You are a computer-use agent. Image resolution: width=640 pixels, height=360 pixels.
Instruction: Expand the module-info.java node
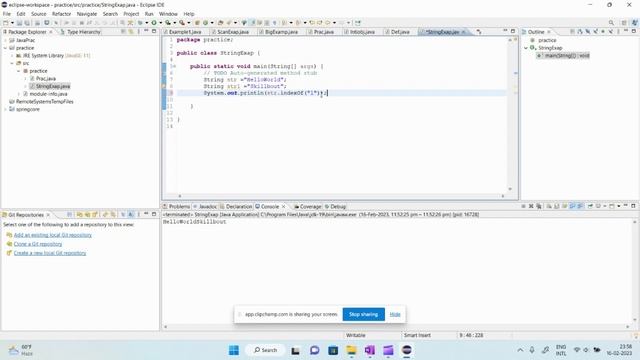pyautogui.click(x=19, y=94)
